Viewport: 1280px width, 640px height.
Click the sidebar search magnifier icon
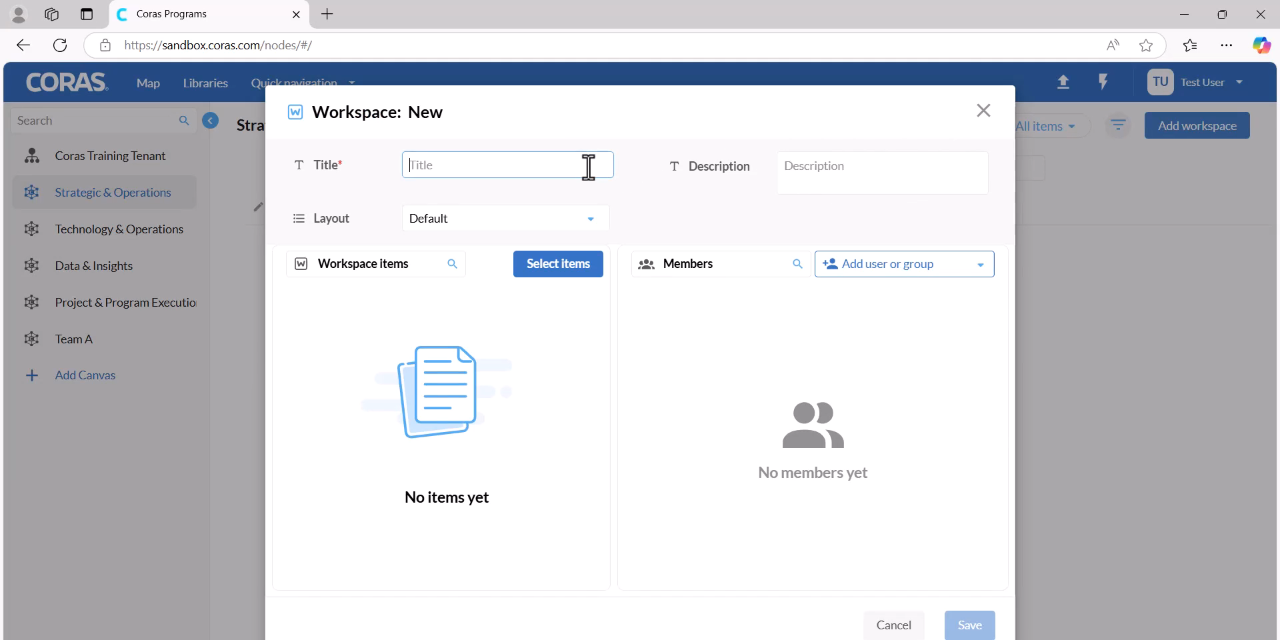(x=184, y=120)
